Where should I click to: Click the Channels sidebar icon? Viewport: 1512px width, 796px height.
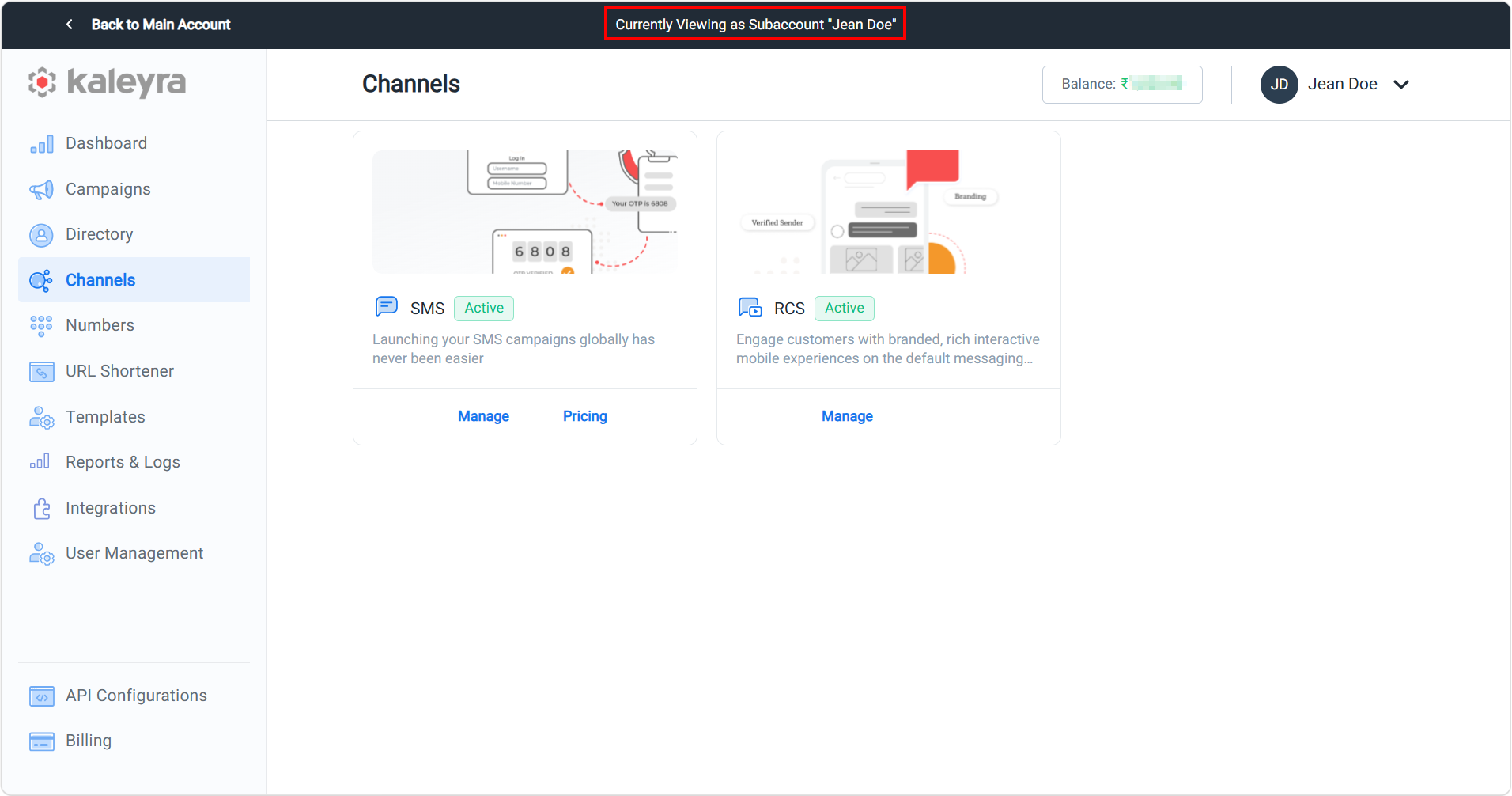[x=42, y=280]
